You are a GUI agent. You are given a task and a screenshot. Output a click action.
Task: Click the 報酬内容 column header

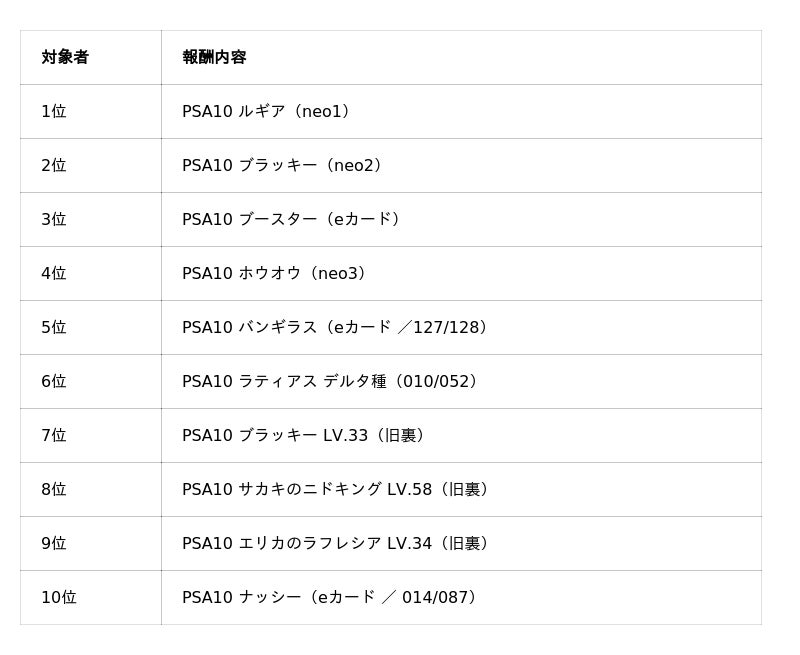coord(214,57)
